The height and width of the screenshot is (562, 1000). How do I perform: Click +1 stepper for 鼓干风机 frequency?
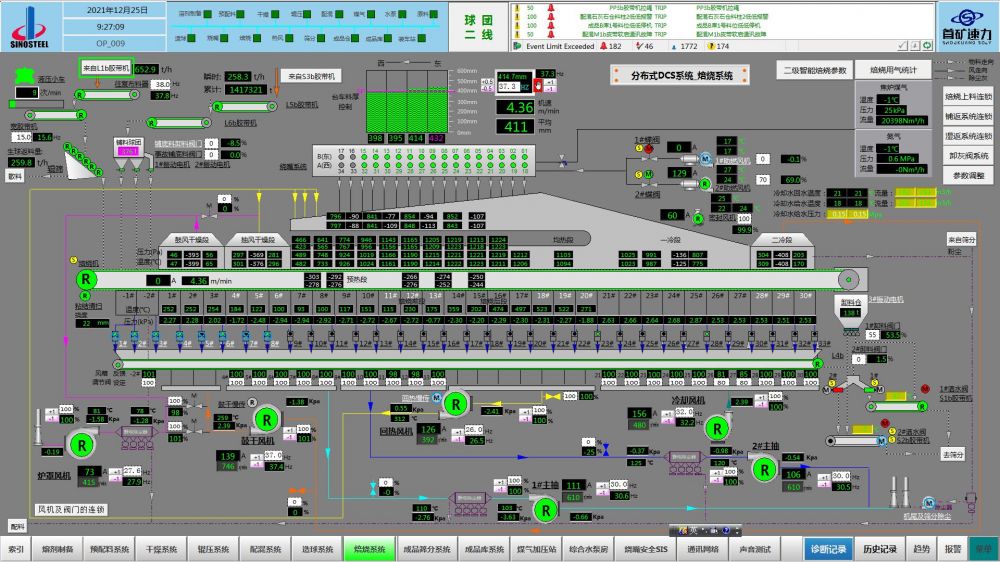257,457
